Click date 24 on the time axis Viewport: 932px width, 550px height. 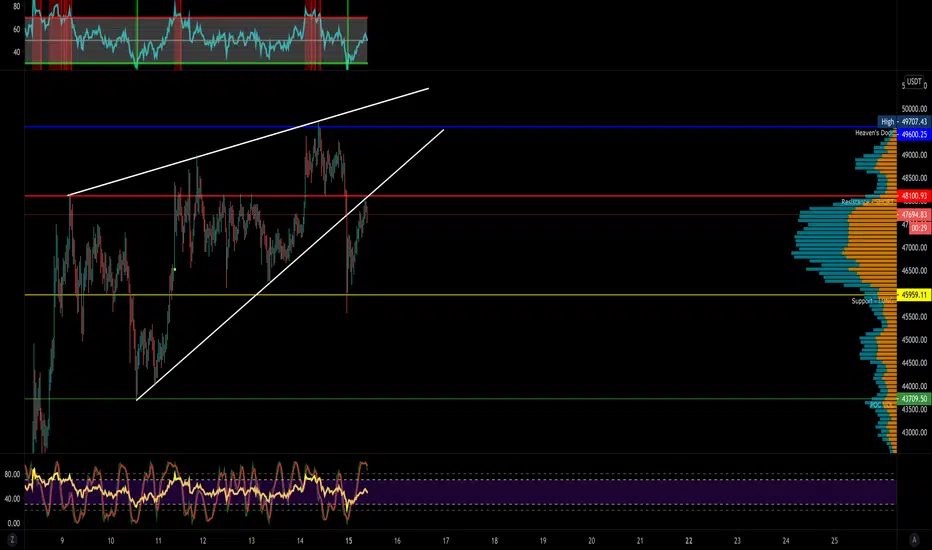point(786,540)
